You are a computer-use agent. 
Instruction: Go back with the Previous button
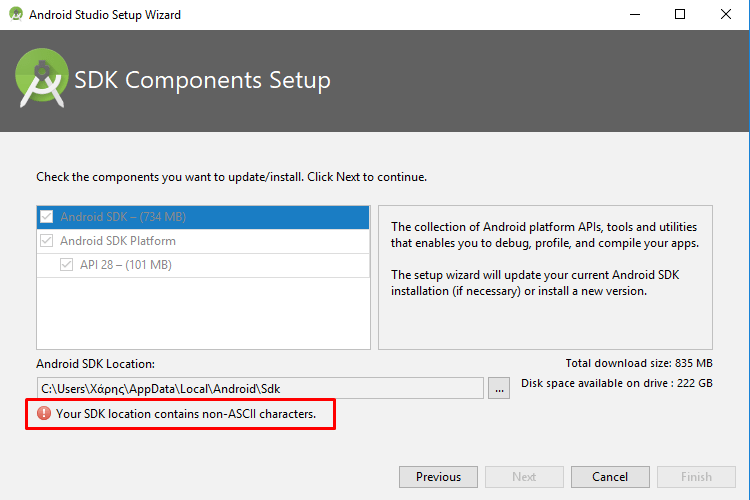438,477
